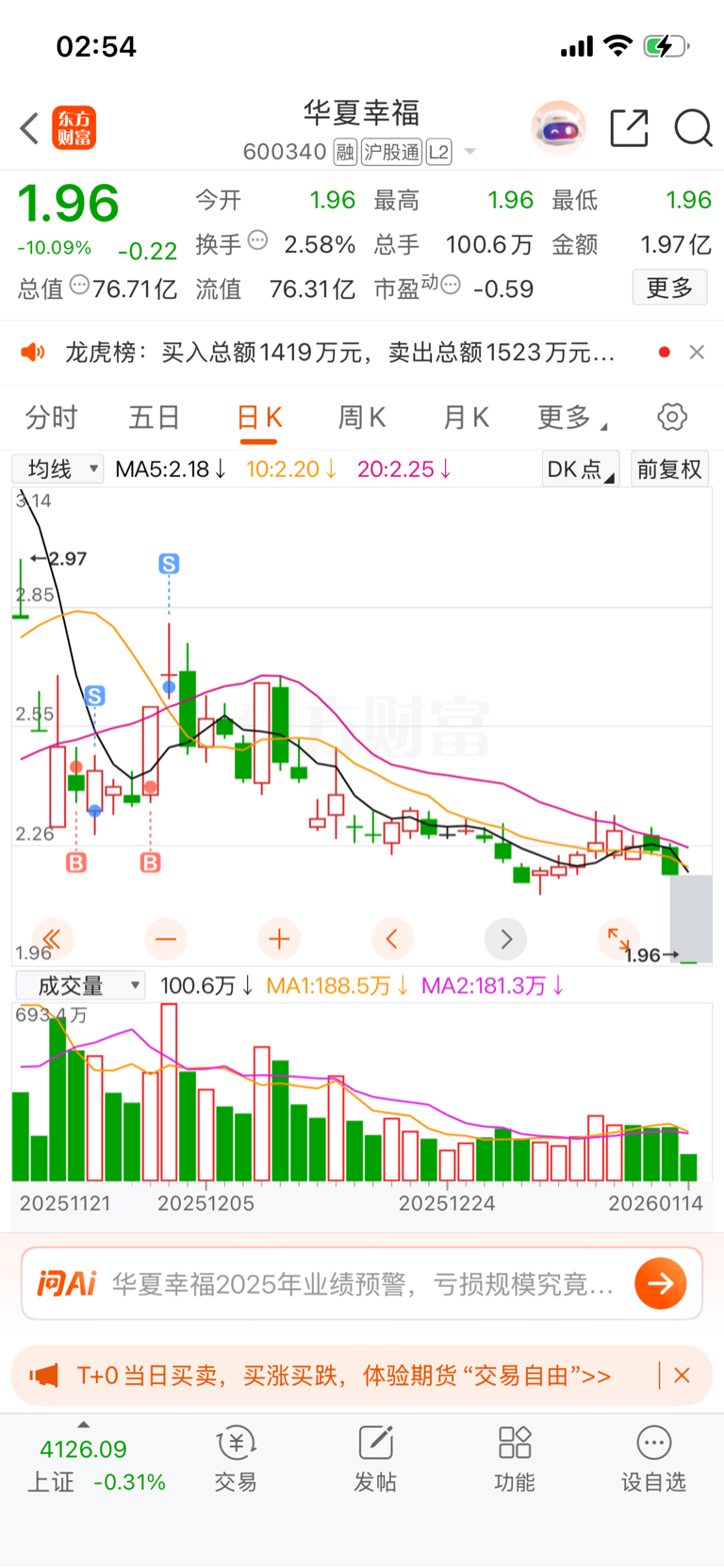The width and height of the screenshot is (724, 1568).
Task: Share the stock page via export icon
Action: point(630,128)
